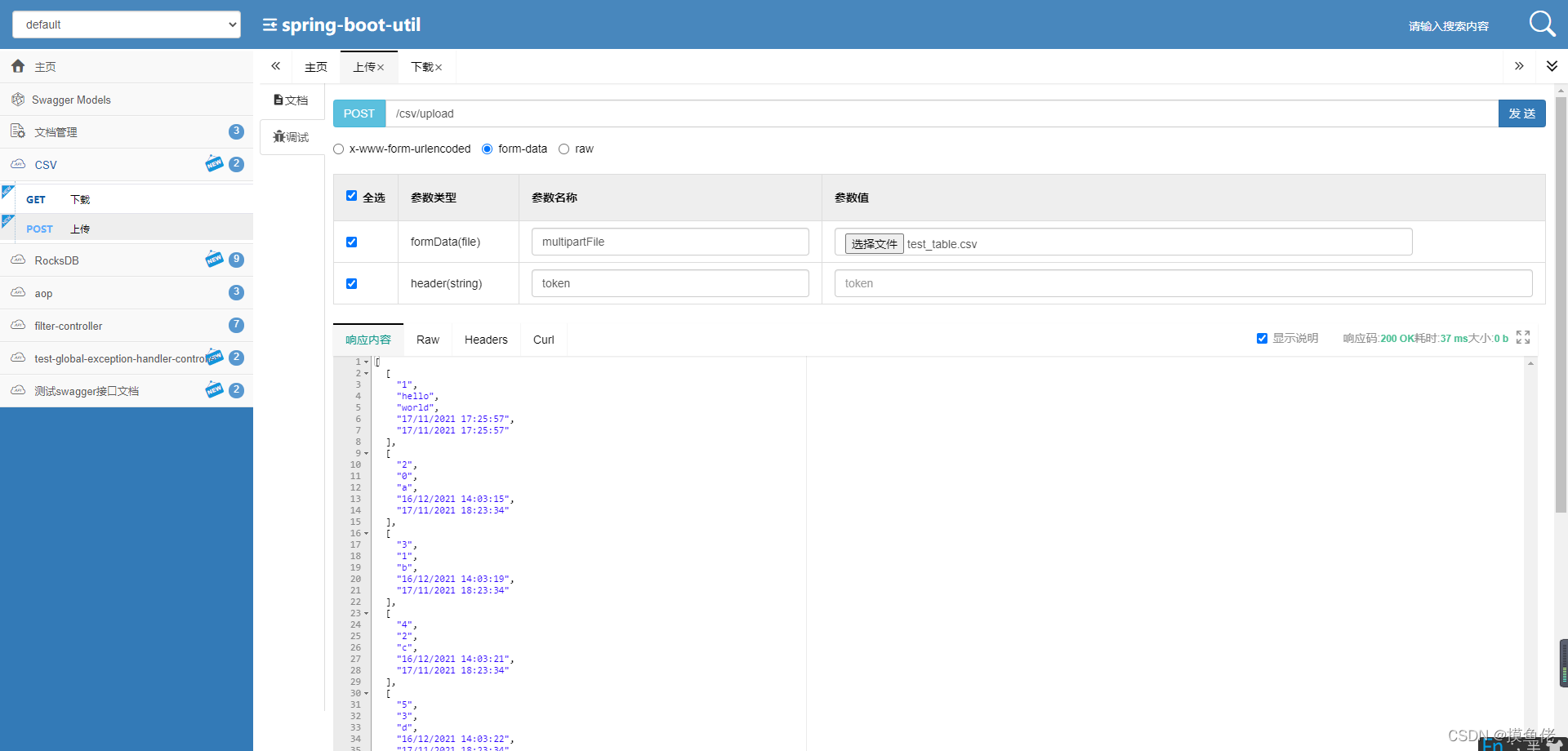Click the cloud icon beside 测试swagger接口文档

tap(18, 390)
